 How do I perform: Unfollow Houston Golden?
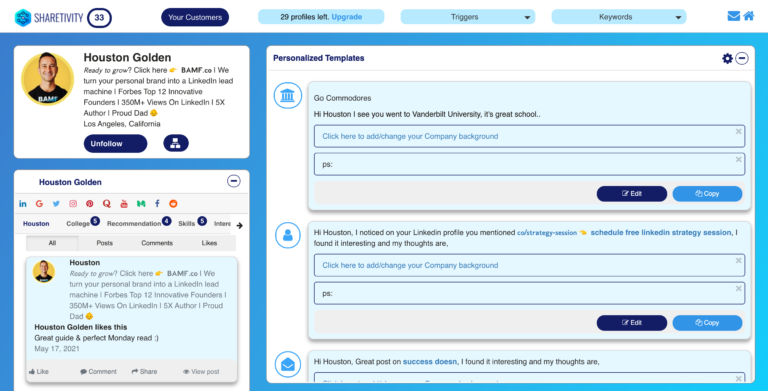(116, 144)
